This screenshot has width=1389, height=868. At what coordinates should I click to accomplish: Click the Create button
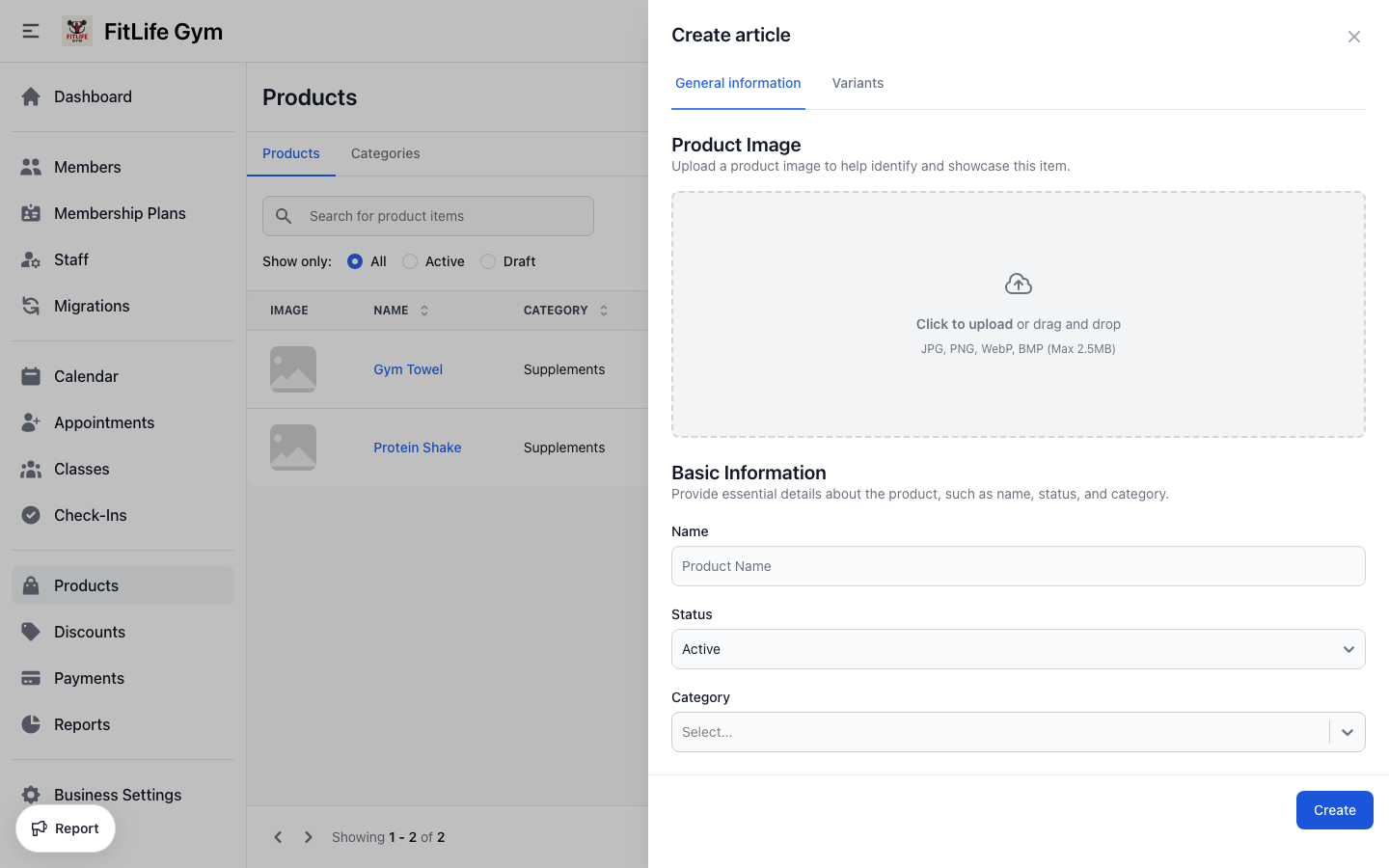tap(1334, 810)
